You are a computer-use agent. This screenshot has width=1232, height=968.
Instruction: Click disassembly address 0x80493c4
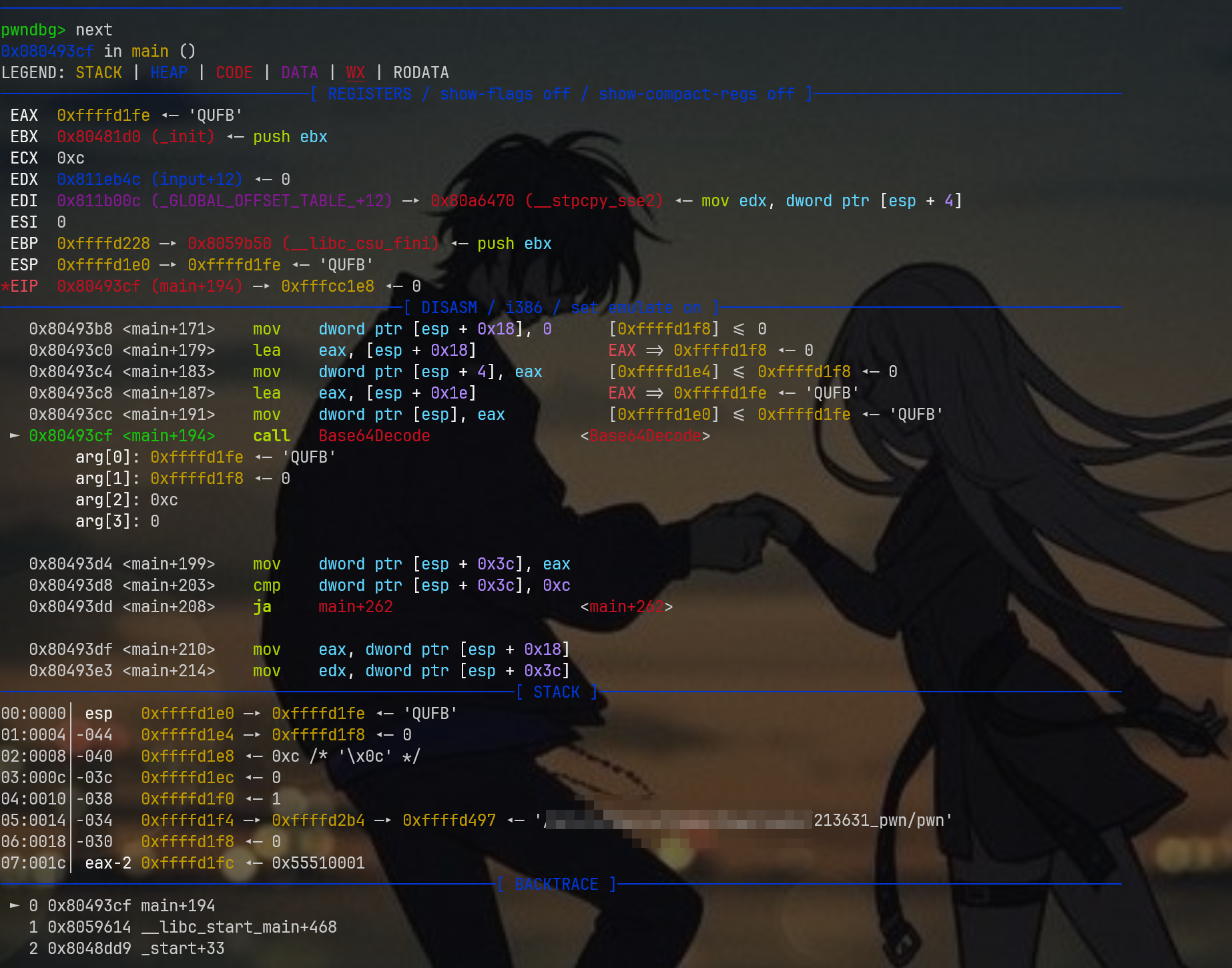[x=71, y=372]
